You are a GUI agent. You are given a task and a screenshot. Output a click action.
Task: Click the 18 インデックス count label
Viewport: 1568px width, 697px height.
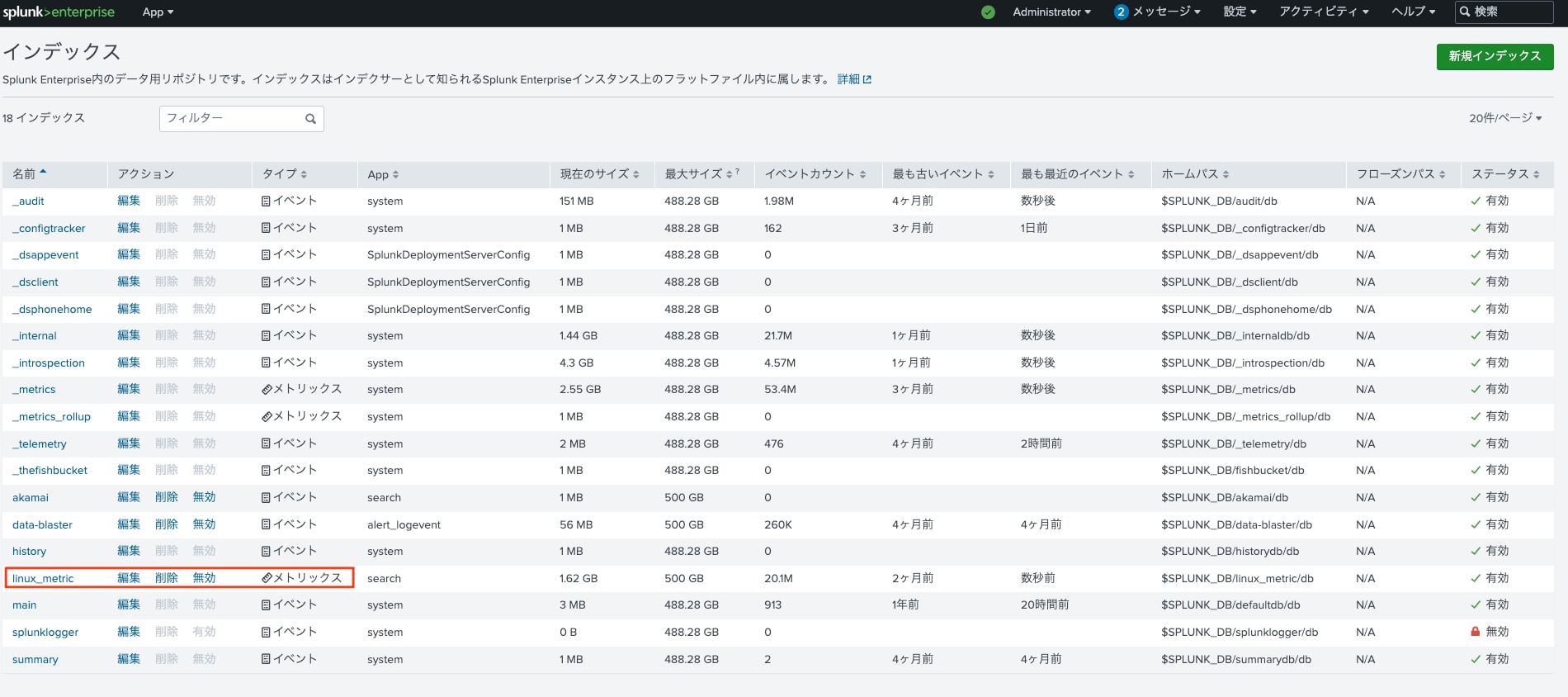pos(44,118)
